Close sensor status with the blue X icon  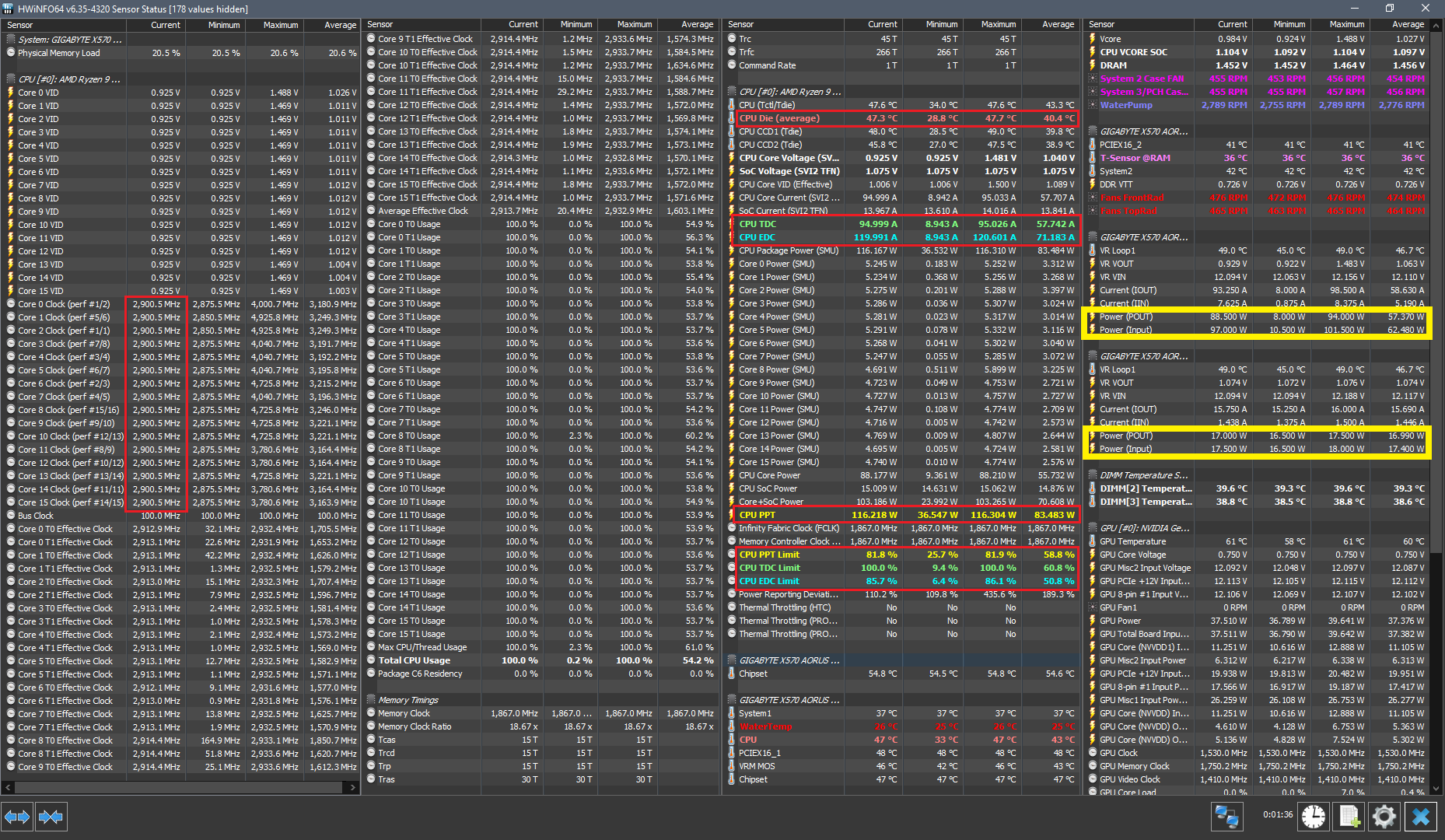tap(1421, 817)
